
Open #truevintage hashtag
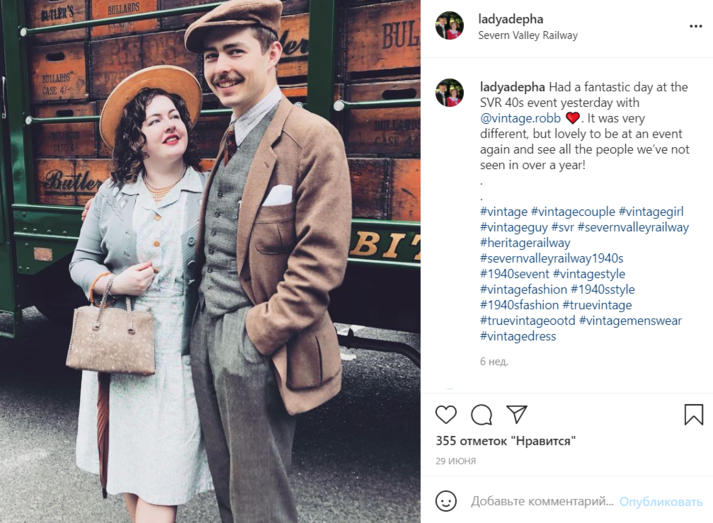tap(597, 305)
